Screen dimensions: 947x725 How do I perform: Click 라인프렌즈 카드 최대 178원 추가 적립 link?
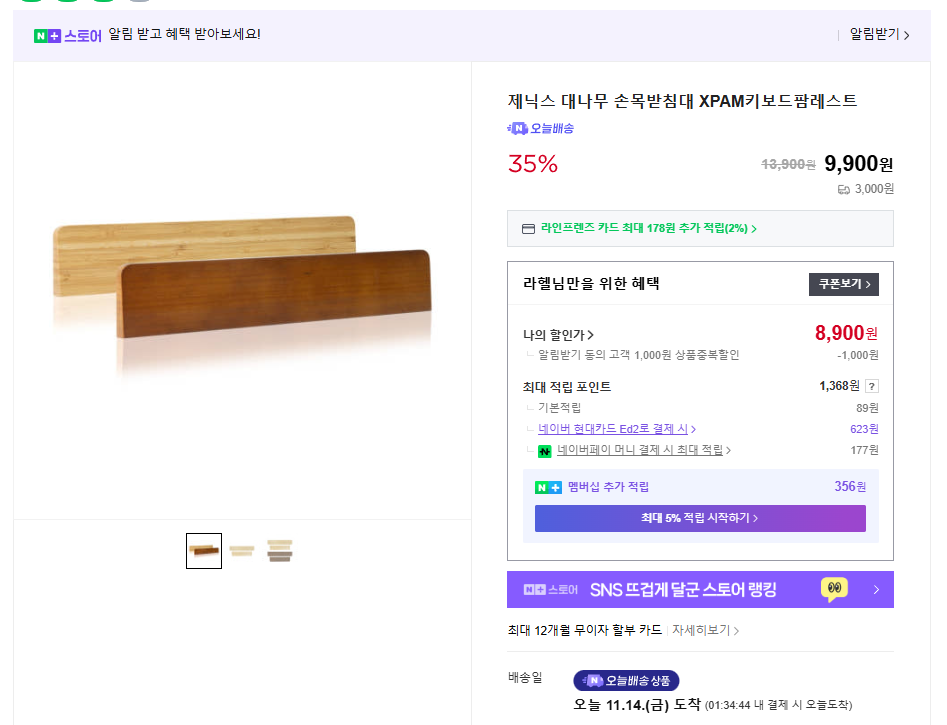pyautogui.click(x=648, y=228)
